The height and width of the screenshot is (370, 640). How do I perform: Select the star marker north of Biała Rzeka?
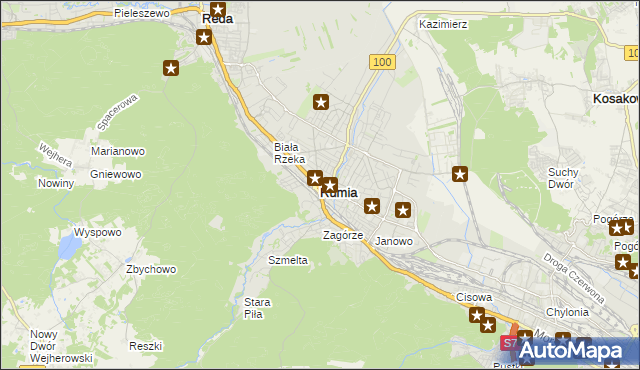321,102
